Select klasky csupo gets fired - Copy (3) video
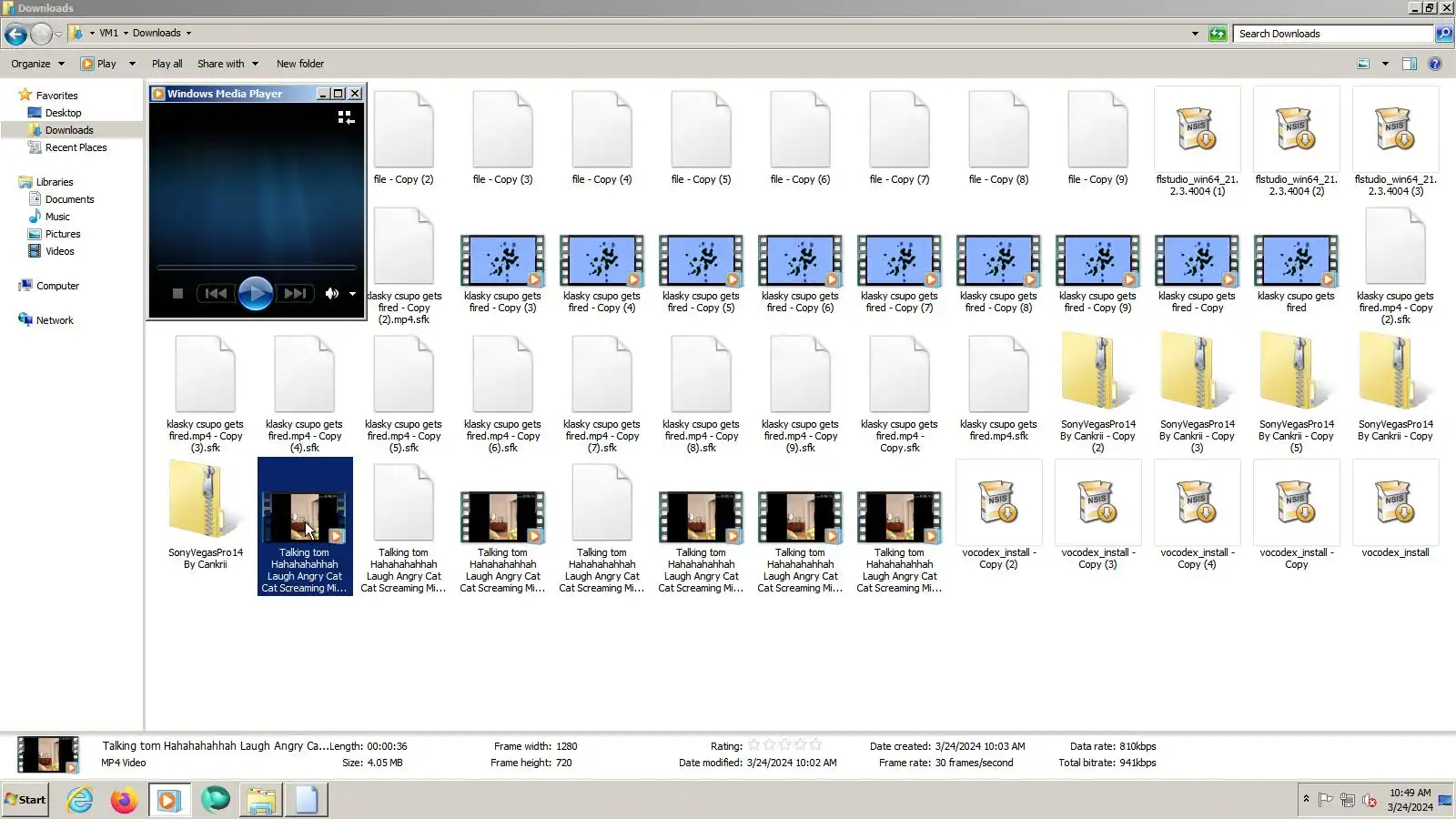Image resolution: width=1456 pixels, height=819 pixels. [x=503, y=260]
